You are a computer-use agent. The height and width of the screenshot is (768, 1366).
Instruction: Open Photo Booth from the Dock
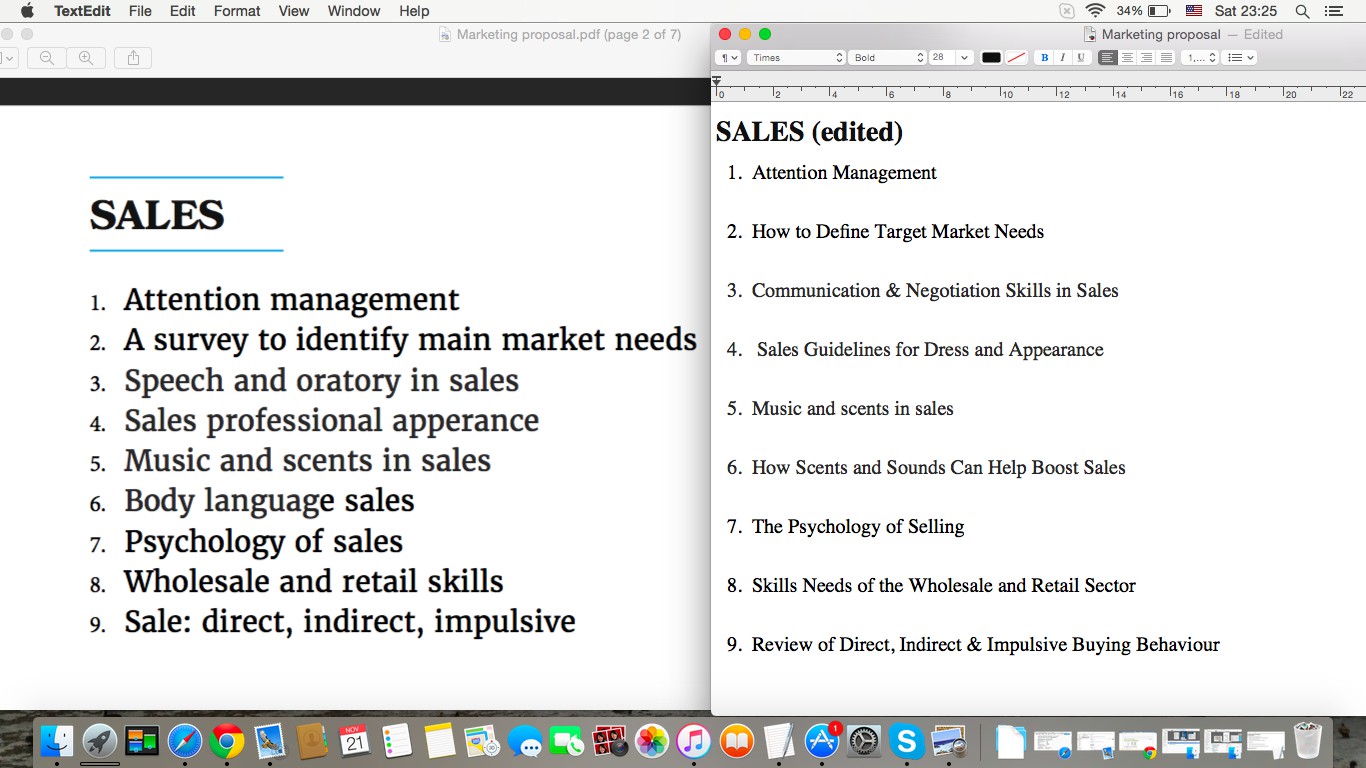click(x=610, y=741)
